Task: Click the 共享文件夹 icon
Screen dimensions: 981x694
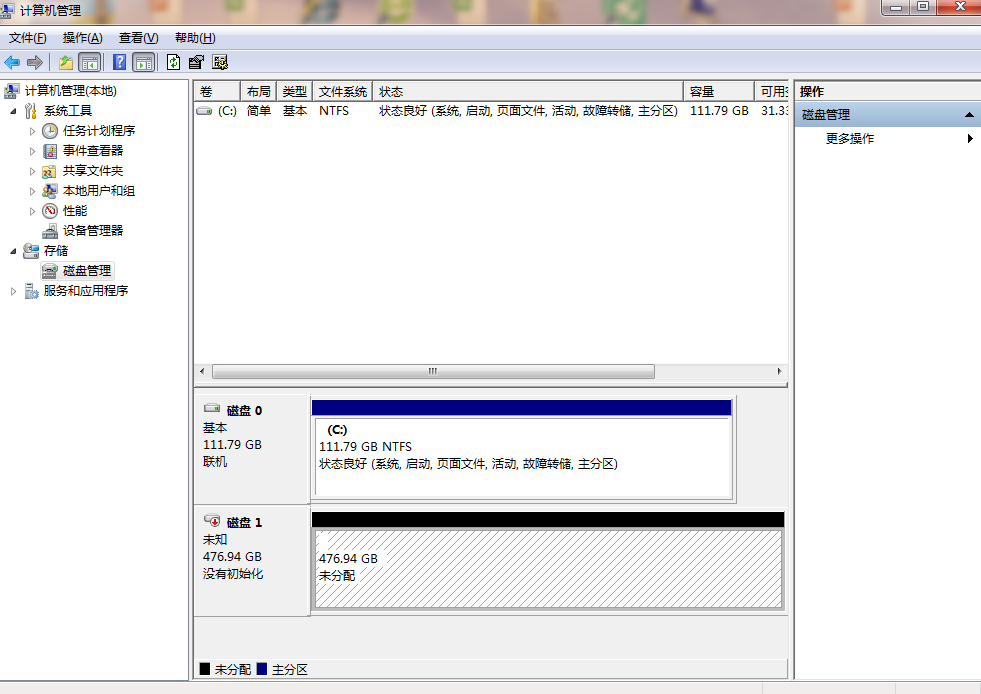Action: tap(49, 171)
